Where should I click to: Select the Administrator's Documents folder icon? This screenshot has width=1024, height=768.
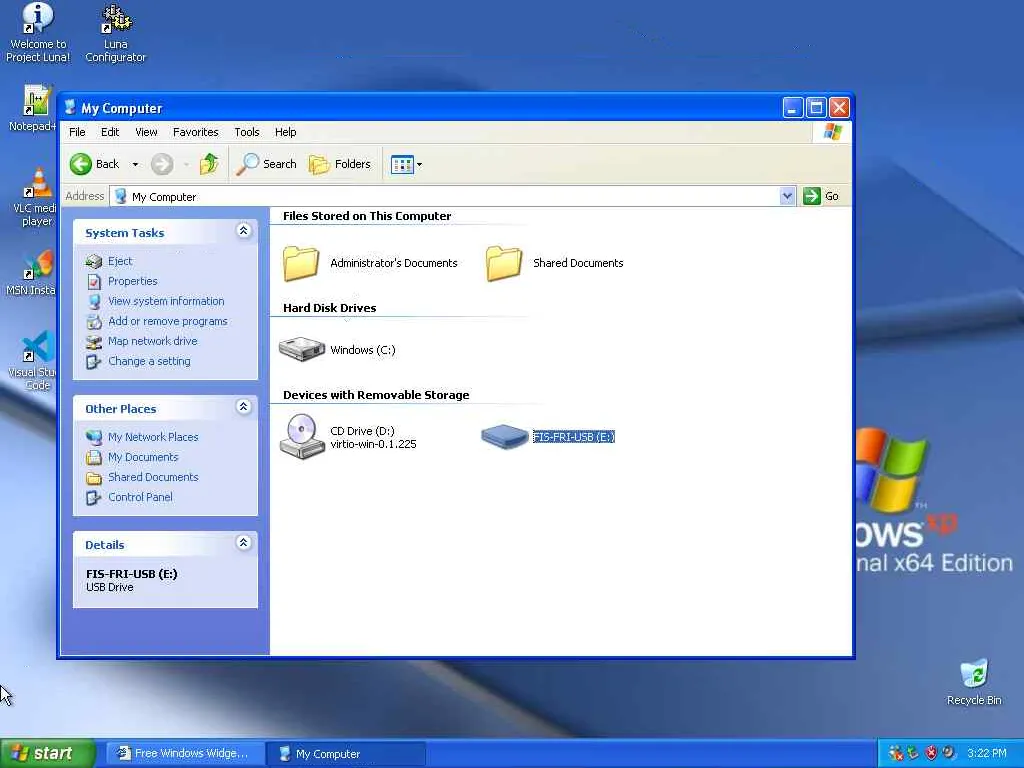coord(301,263)
